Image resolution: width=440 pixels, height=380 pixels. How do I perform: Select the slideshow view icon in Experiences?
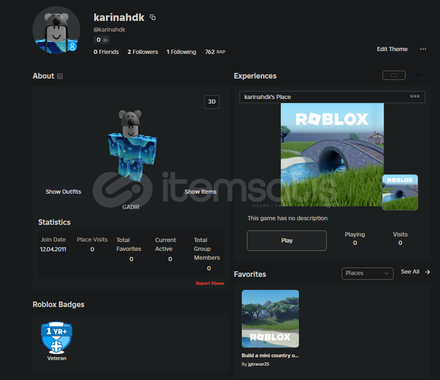coord(394,75)
